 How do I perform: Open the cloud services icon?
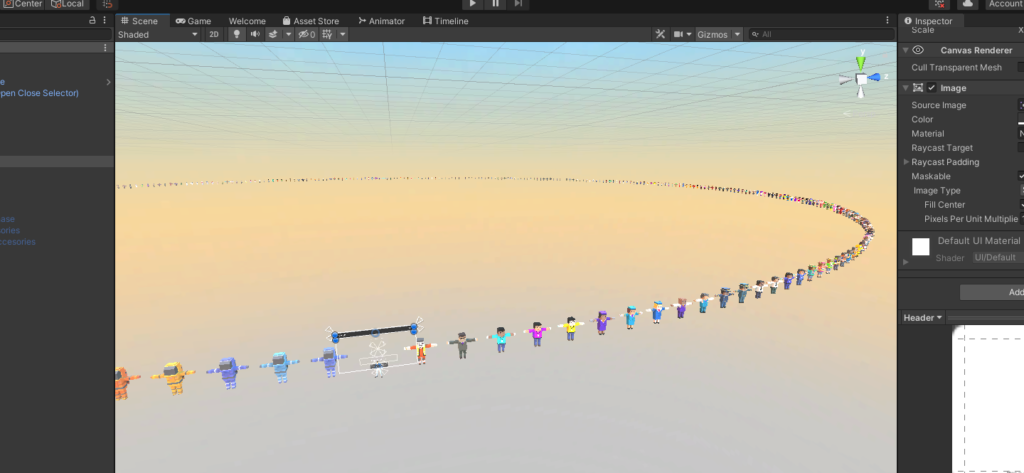[x=968, y=4]
